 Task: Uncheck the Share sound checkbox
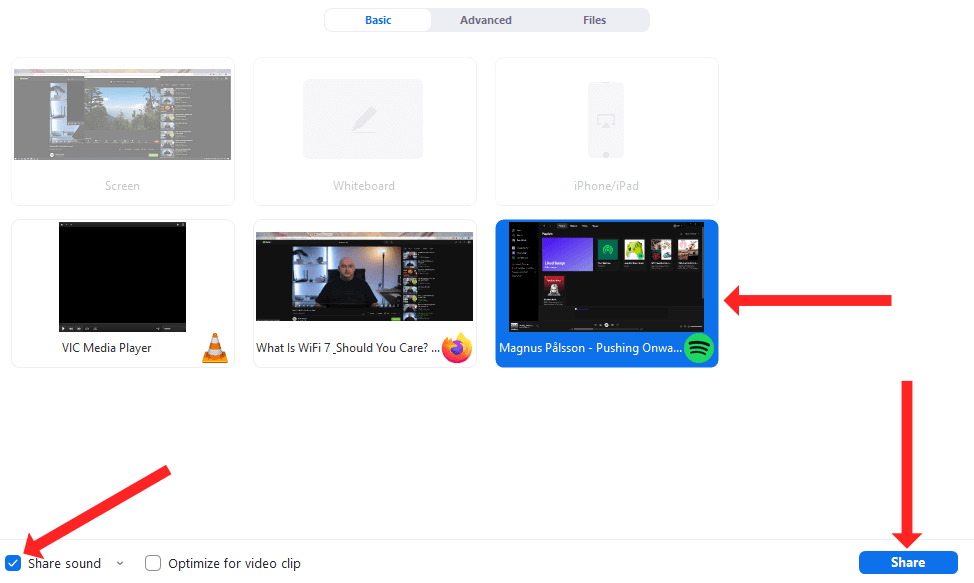click(13, 563)
